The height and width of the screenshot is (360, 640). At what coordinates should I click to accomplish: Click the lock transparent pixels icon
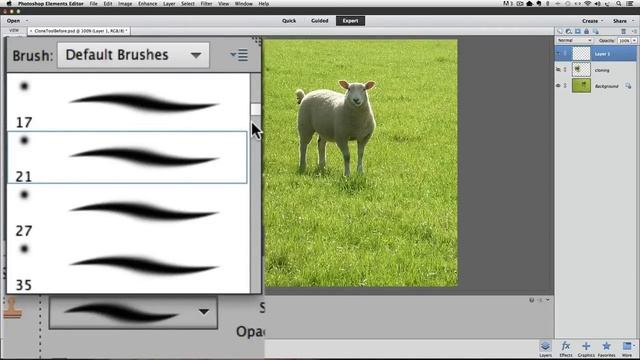(x=596, y=31)
